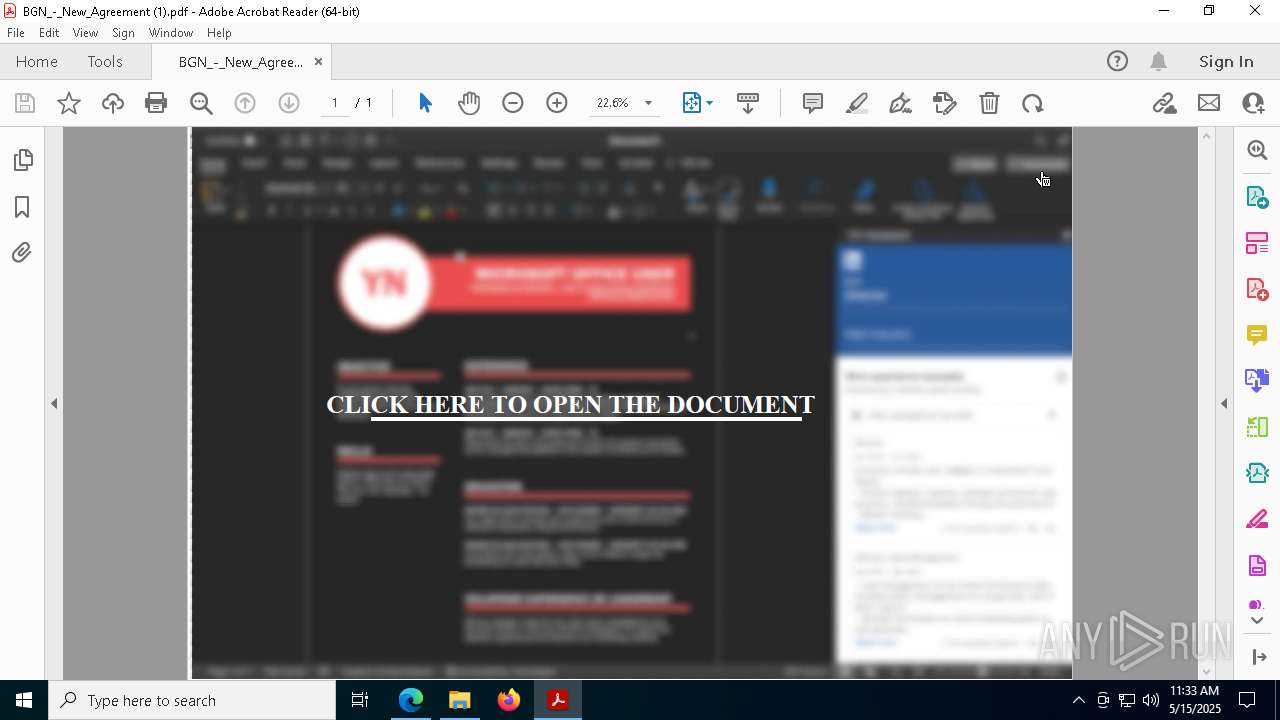Send file by email envelope icon

[x=1209, y=103]
